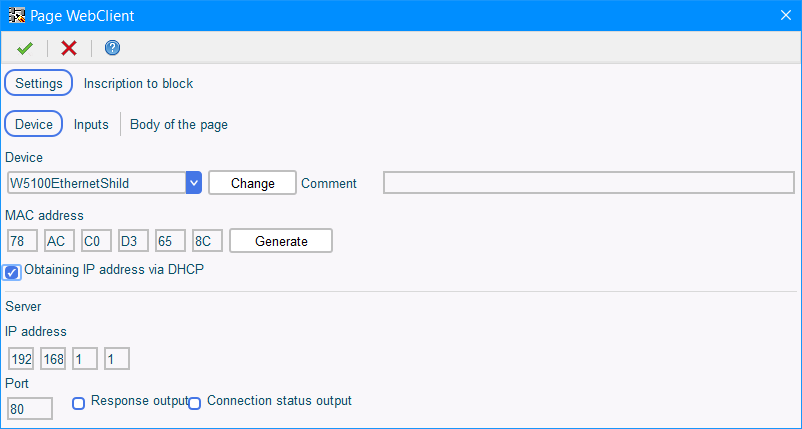Enable the Response output checkbox

(x=78, y=403)
